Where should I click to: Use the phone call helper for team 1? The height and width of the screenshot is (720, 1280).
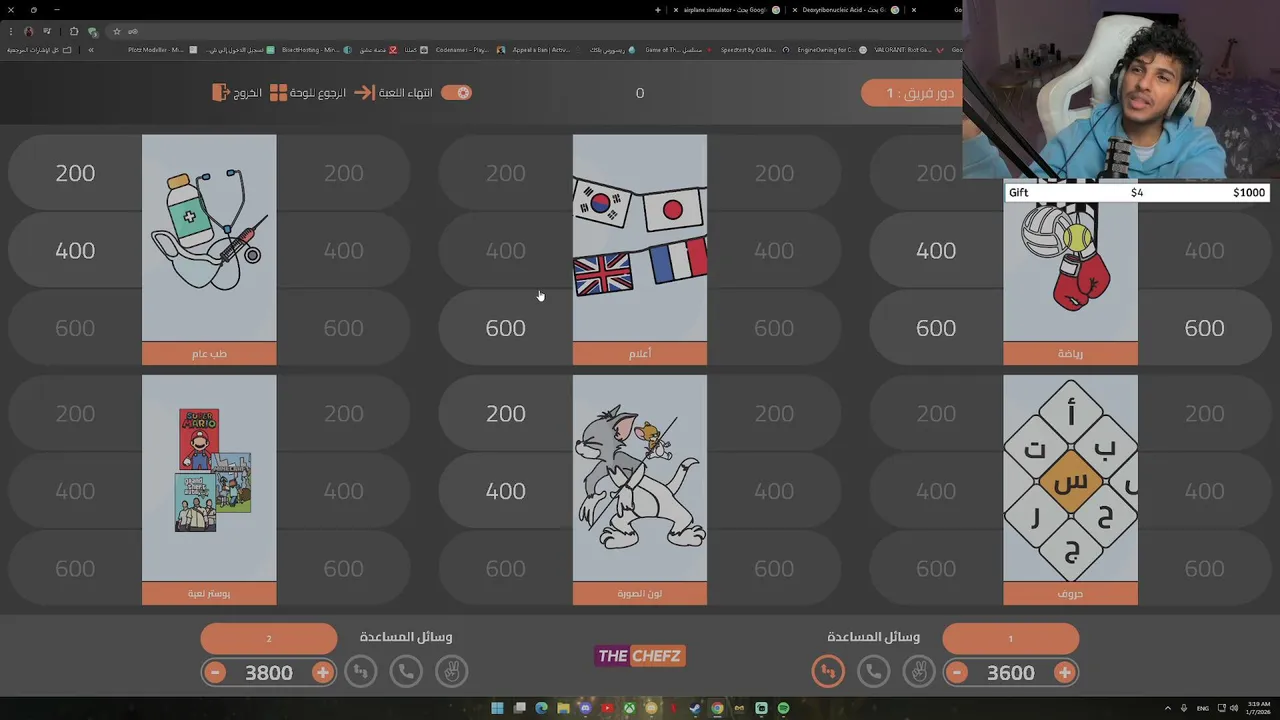pyautogui.click(x=873, y=672)
